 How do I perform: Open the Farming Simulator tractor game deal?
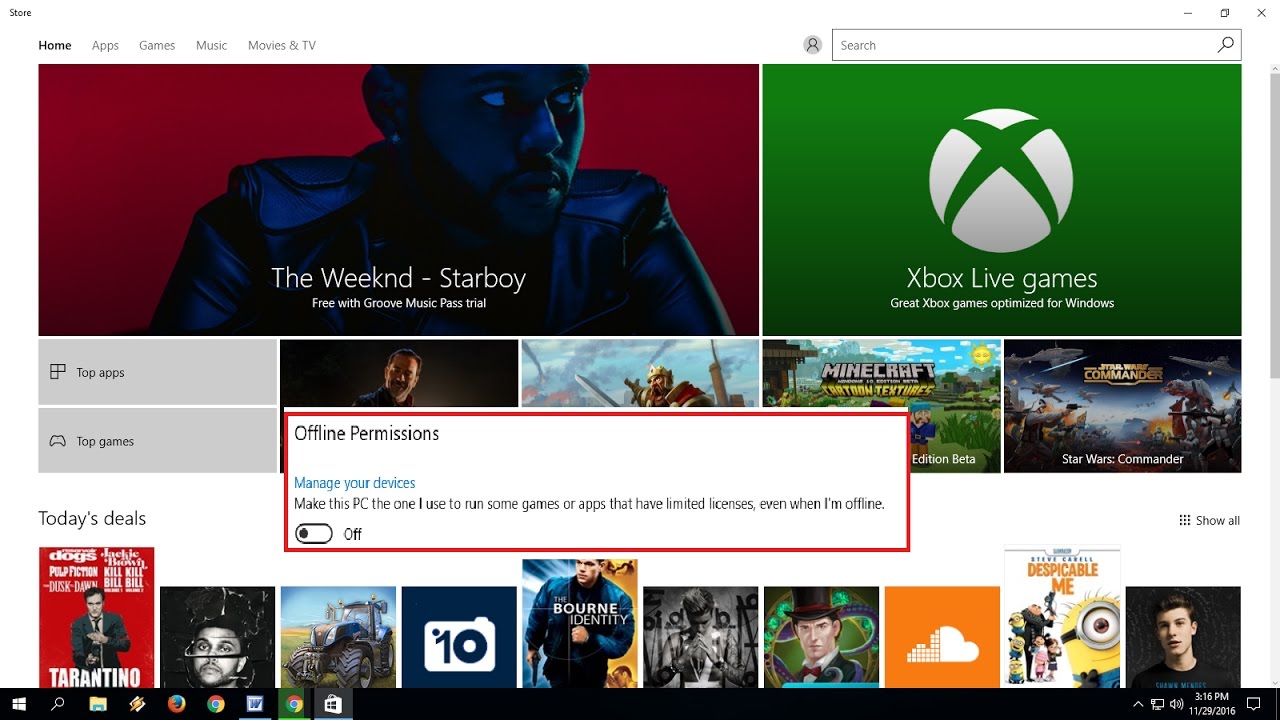click(338, 637)
